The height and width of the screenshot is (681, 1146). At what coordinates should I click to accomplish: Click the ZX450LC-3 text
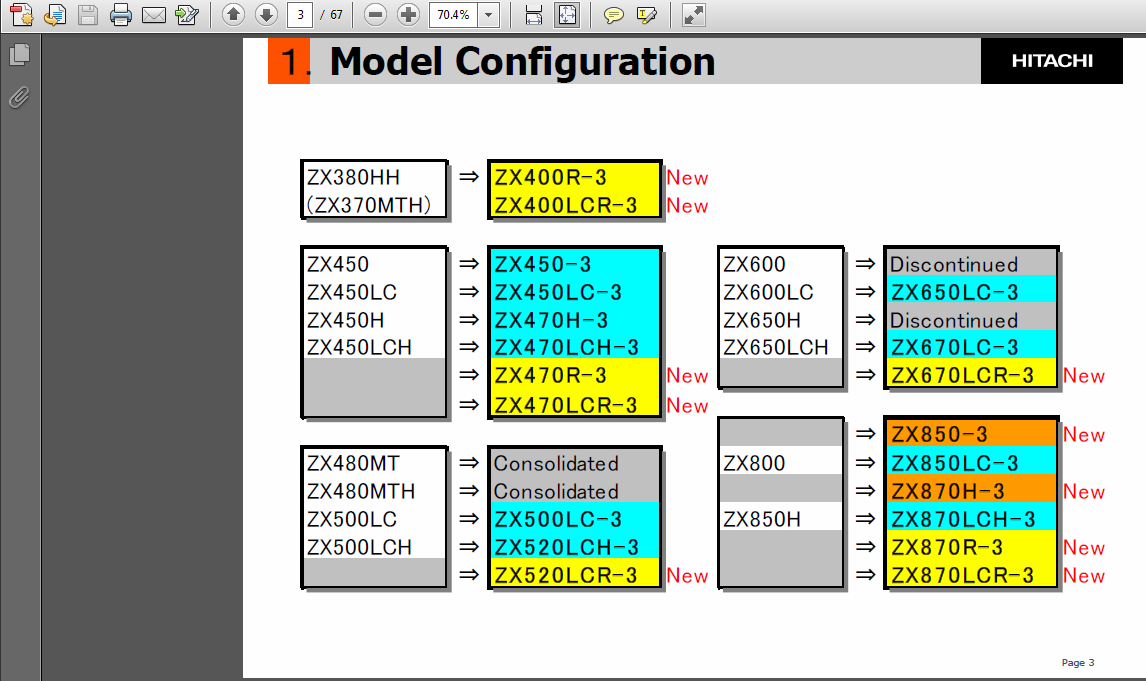[x=558, y=292]
